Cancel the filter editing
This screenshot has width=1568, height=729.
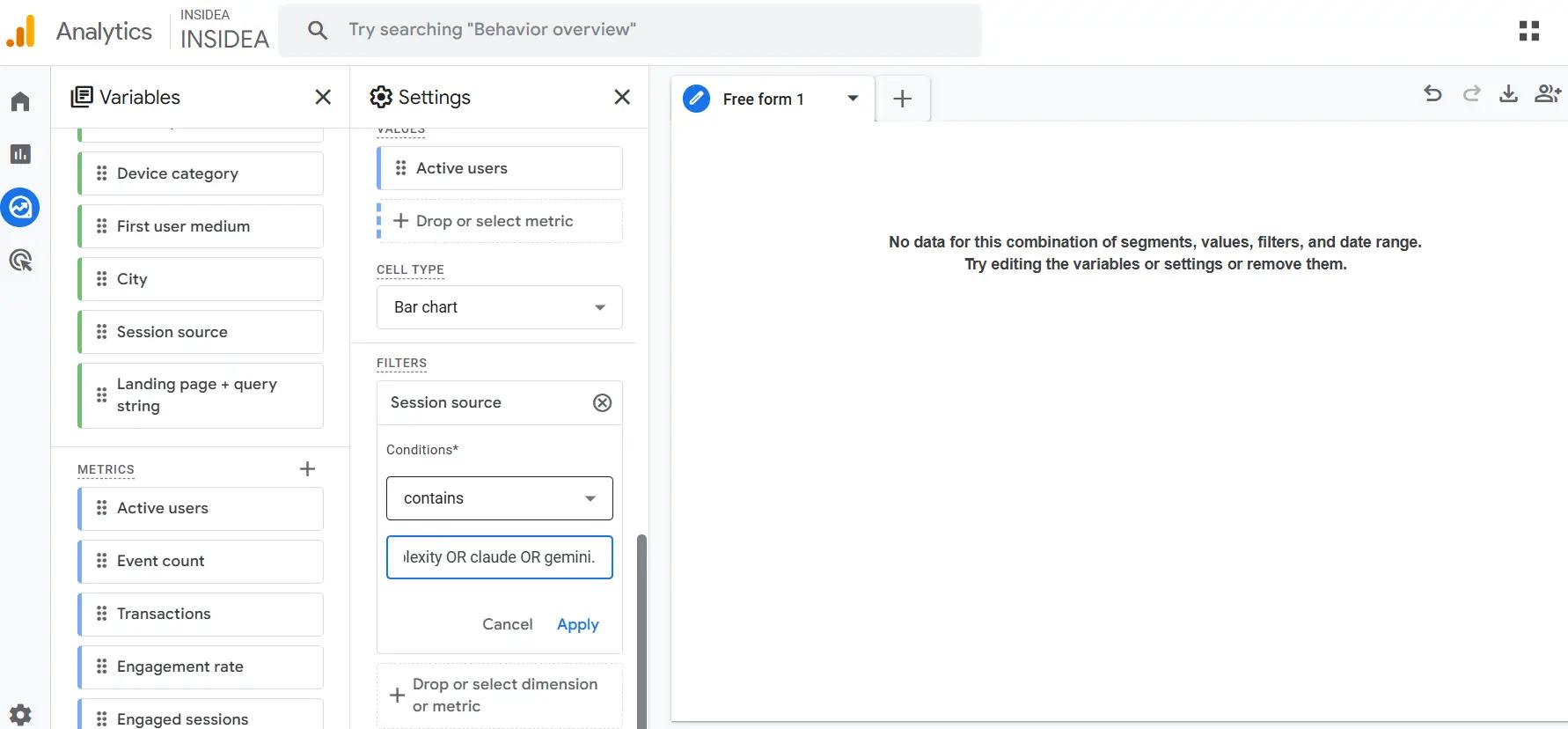(x=508, y=624)
